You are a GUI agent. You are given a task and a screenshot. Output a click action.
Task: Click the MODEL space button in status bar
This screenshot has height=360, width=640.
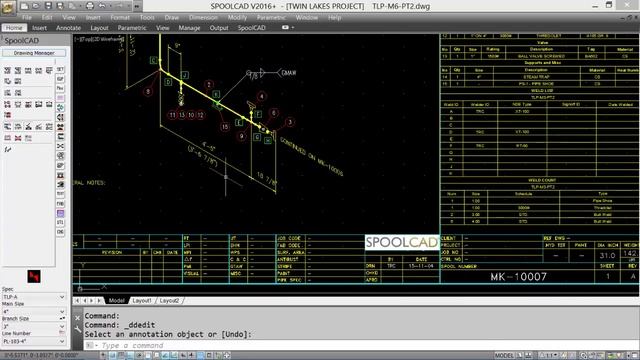pos(504,356)
